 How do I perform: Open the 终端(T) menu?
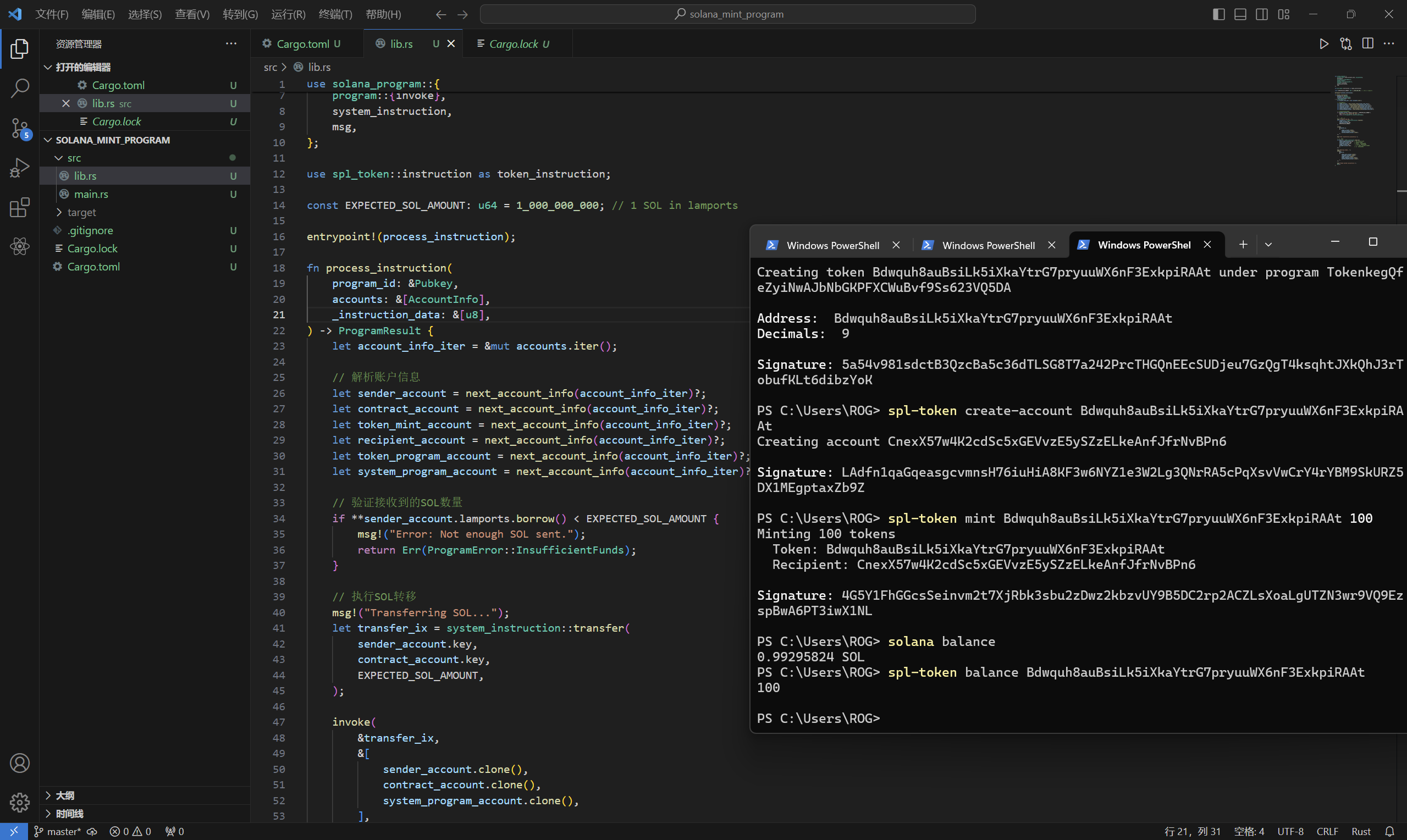[x=335, y=14]
